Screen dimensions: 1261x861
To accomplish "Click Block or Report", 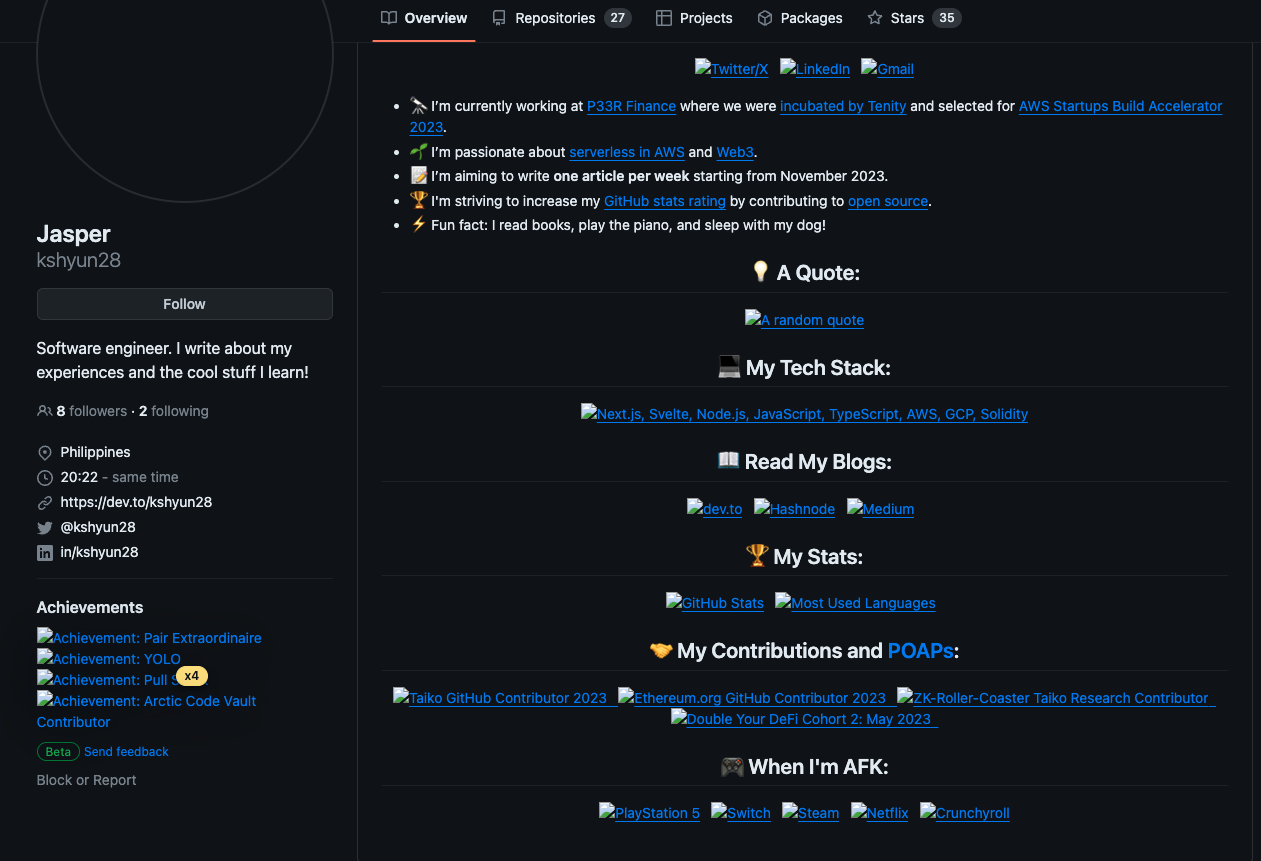I will coord(86,779).
